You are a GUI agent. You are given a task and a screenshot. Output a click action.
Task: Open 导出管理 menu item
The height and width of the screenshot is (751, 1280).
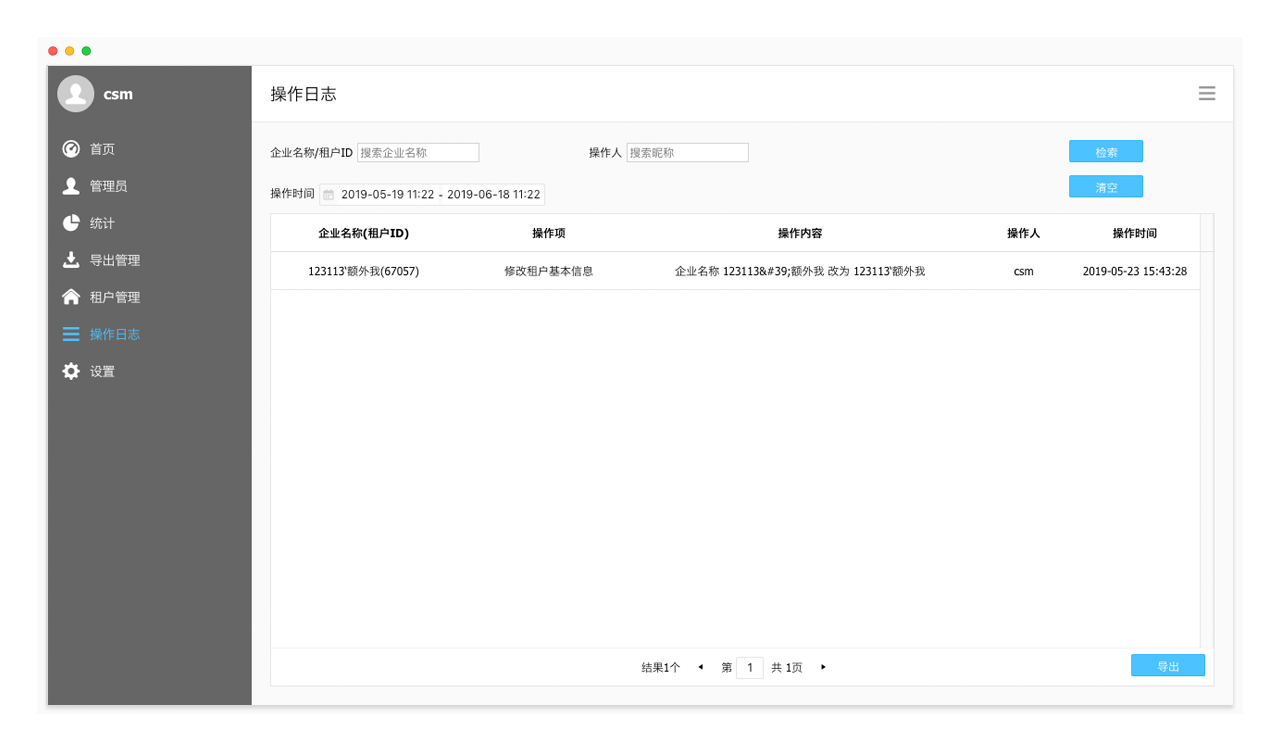pos(114,260)
